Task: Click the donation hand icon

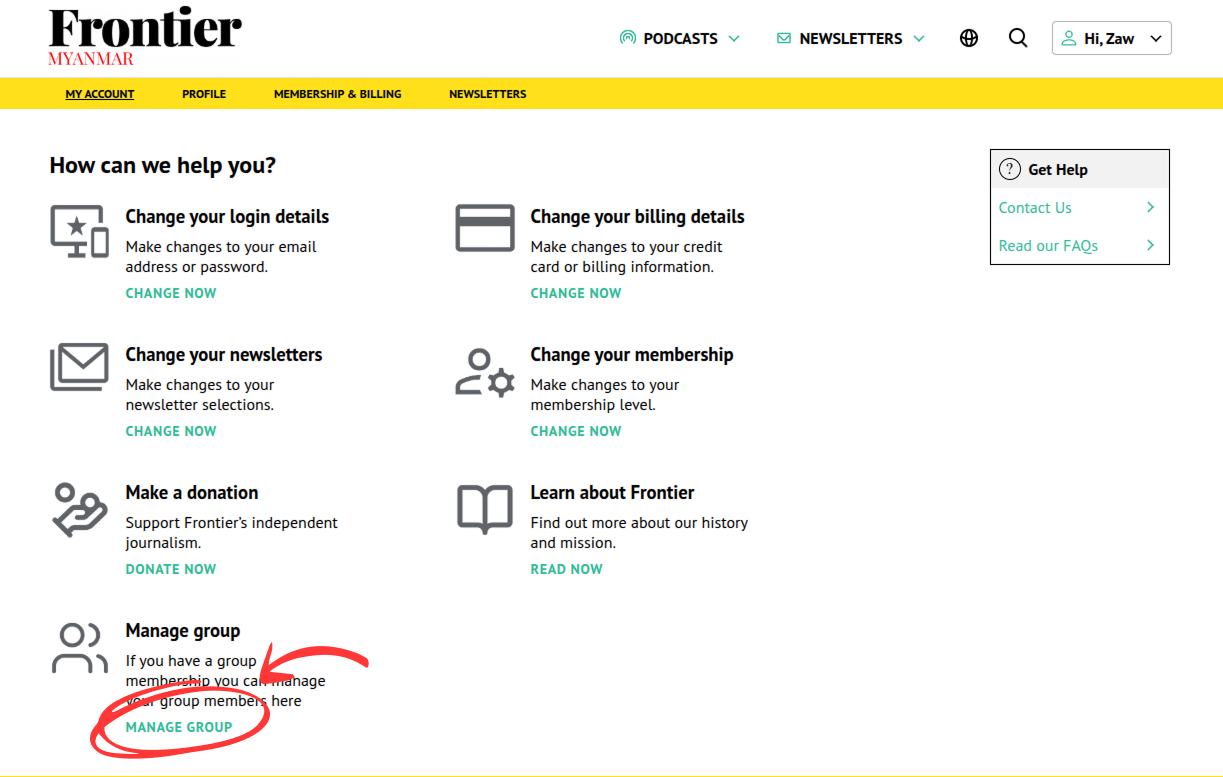Action: (x=79, y=512)
